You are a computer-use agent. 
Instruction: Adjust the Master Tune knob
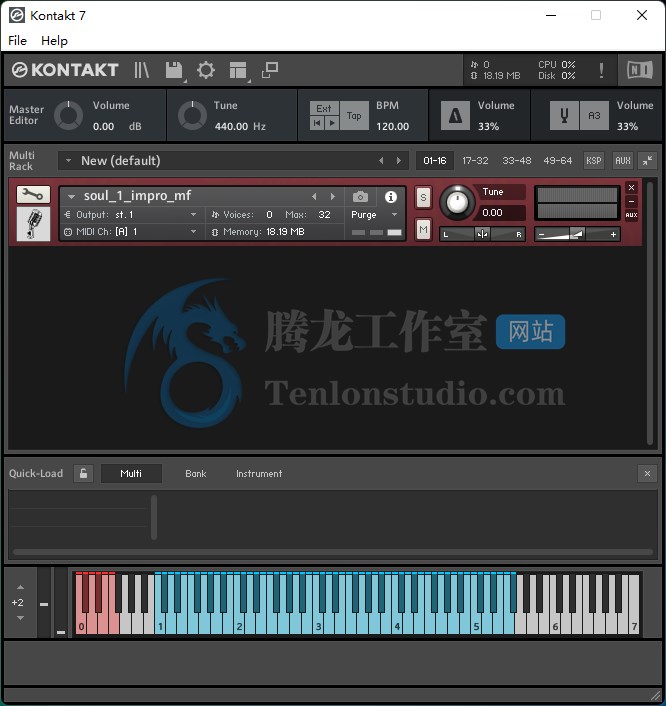click(x=192, y=115)
